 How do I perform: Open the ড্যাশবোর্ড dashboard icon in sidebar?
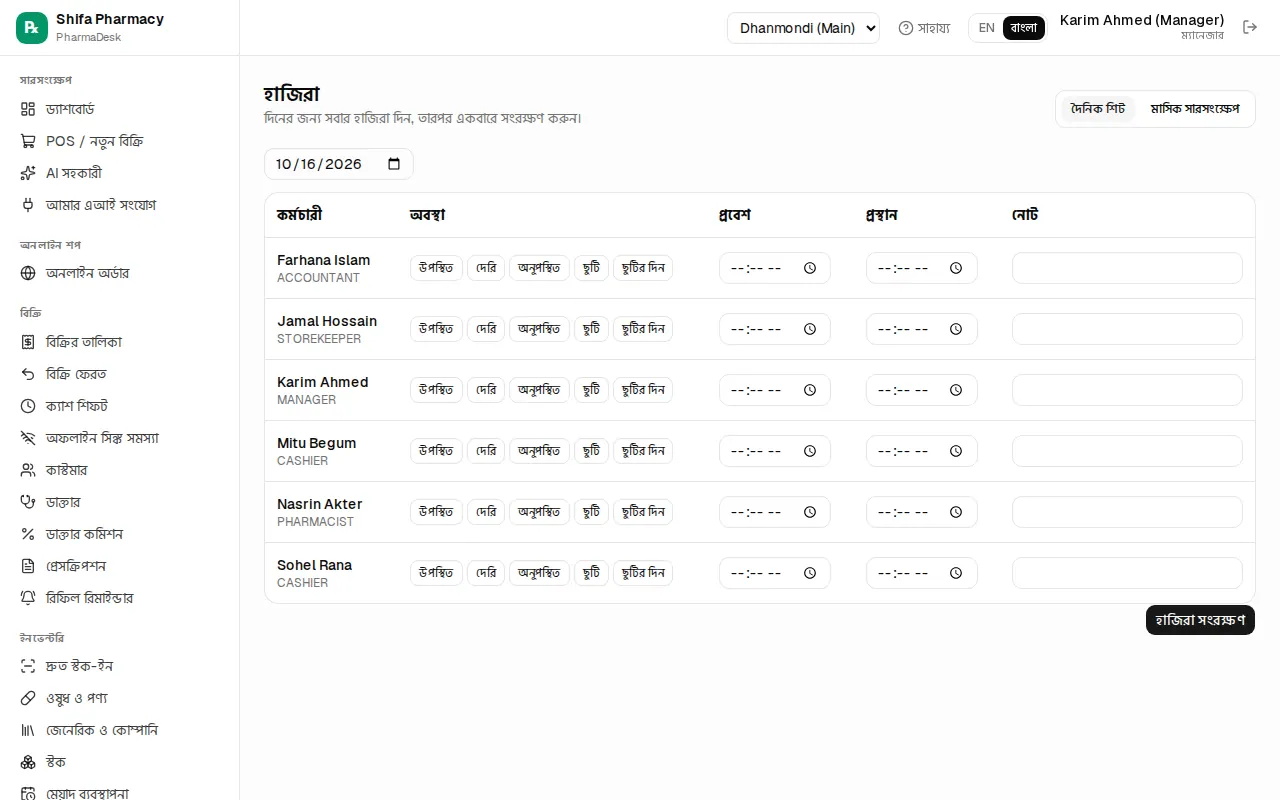tap(28, 109)
